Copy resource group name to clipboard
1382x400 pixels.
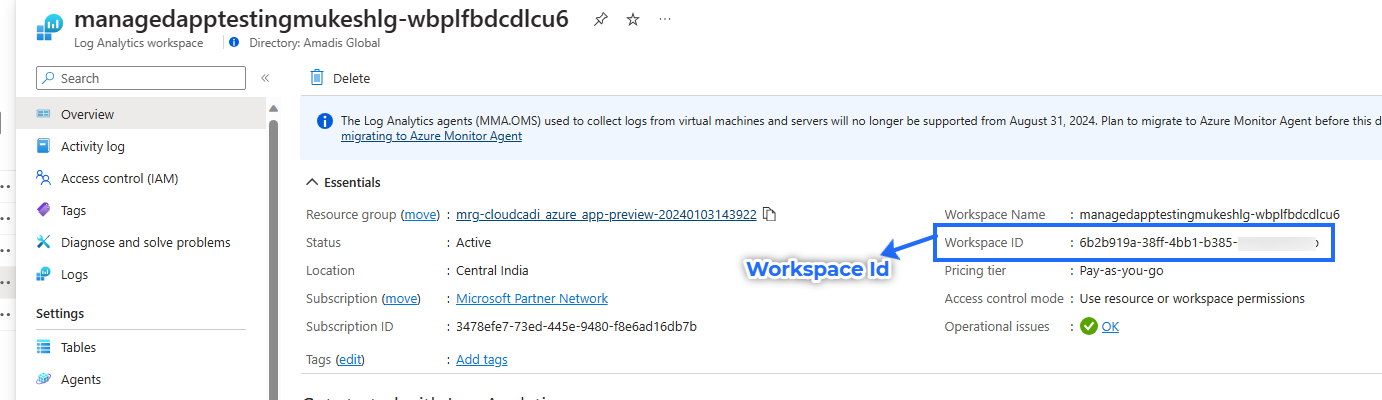click(769, 214)
